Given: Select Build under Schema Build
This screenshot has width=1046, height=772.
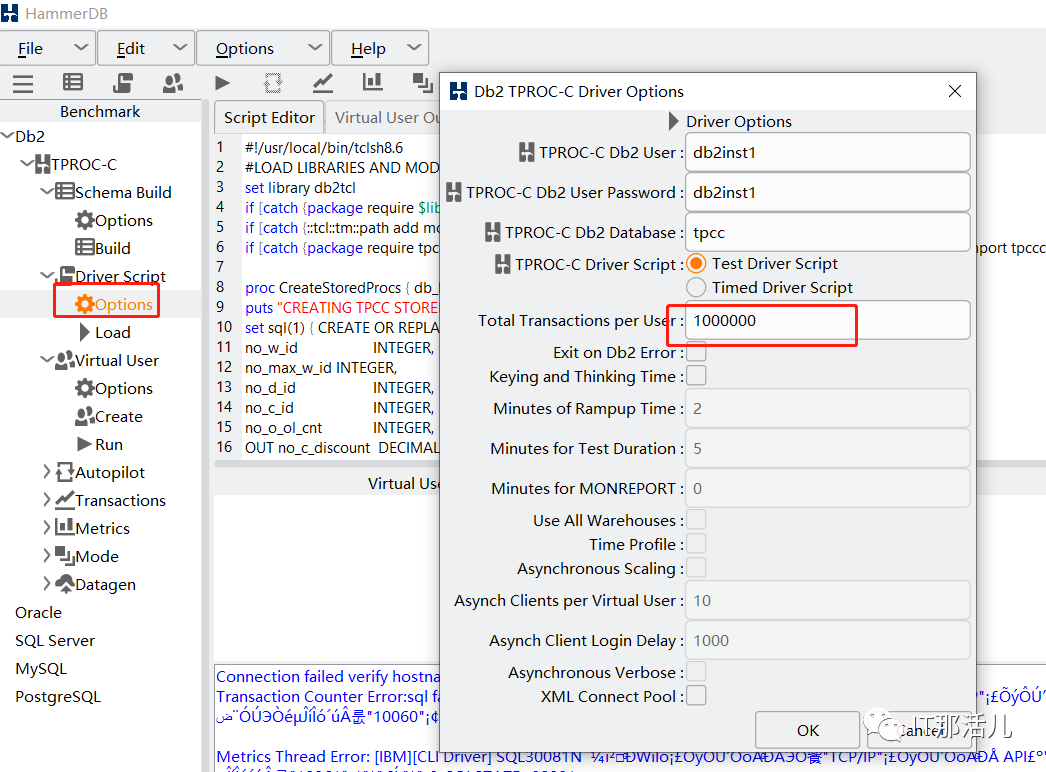Looking at the screenshot, I should (x=103, y=248).
